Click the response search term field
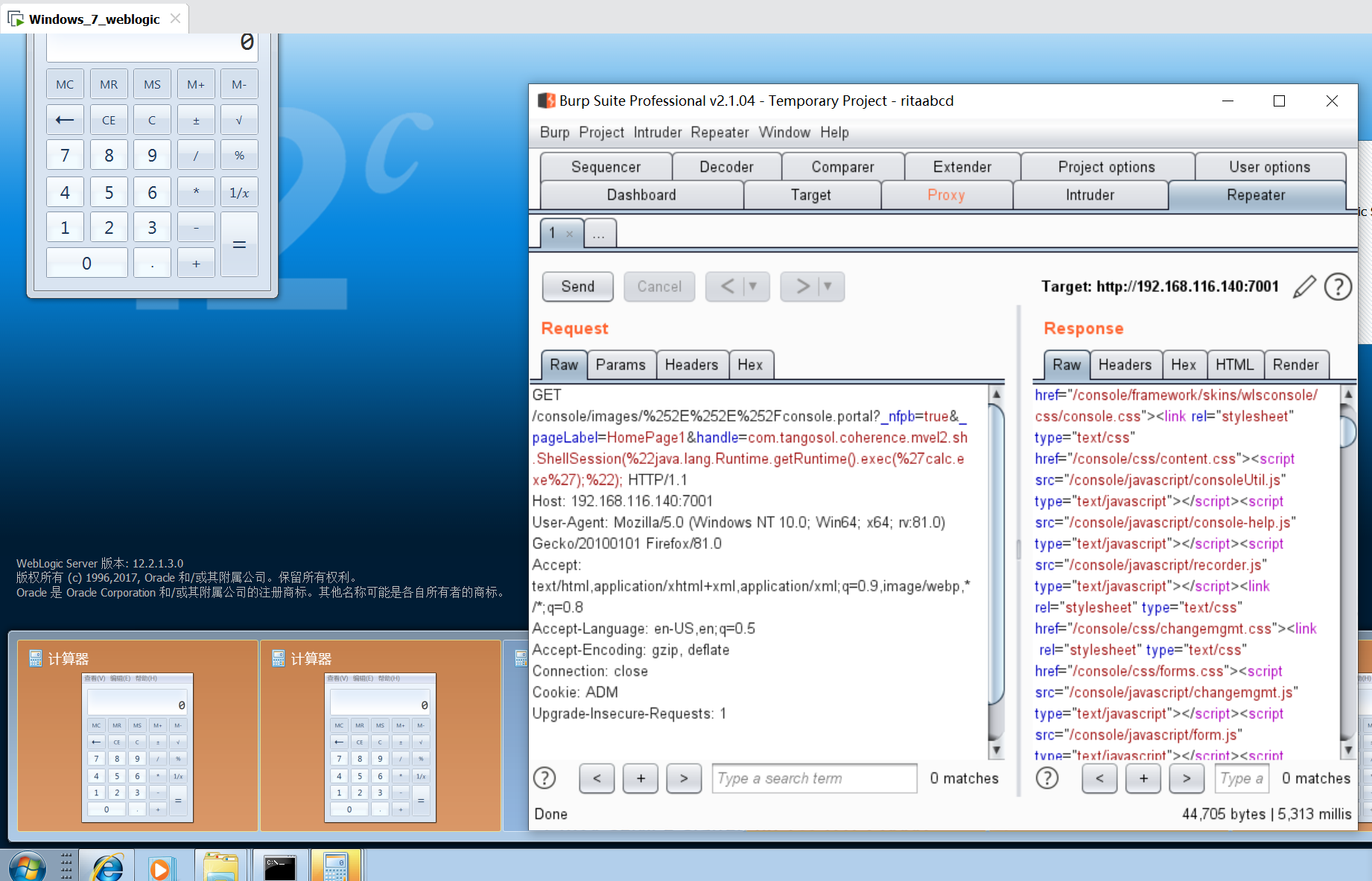Image resolution: width=1372 pixels, height=881 pixels. point(1242,778)
